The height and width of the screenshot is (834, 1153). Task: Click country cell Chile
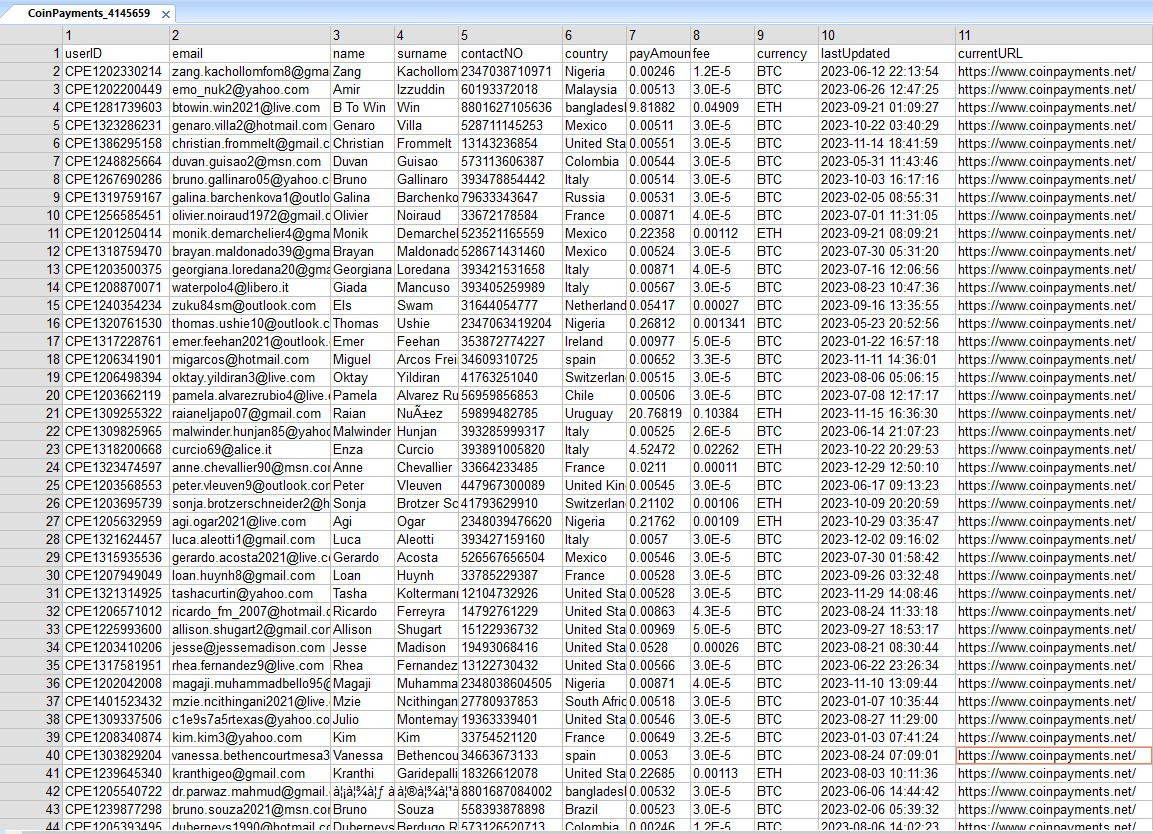coord(594,396)
